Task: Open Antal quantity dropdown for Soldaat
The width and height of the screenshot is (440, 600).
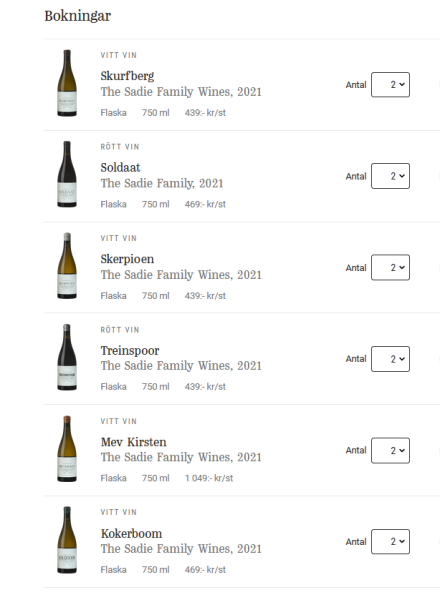Action: pyautogui.click(x=390, y=176)
